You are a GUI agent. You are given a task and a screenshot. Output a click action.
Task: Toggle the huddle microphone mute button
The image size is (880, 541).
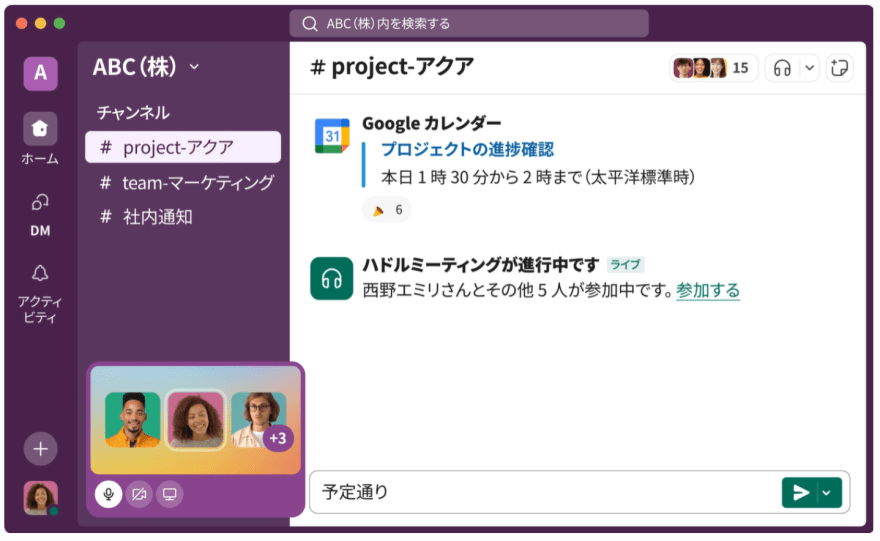pos(108,494)
